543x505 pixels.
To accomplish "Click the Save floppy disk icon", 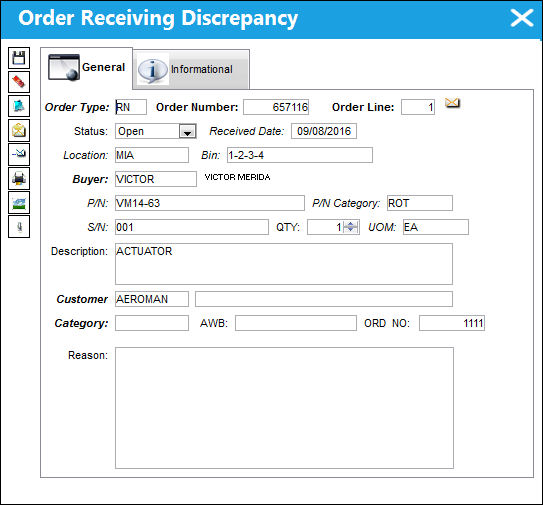I will tap(19, 58).
